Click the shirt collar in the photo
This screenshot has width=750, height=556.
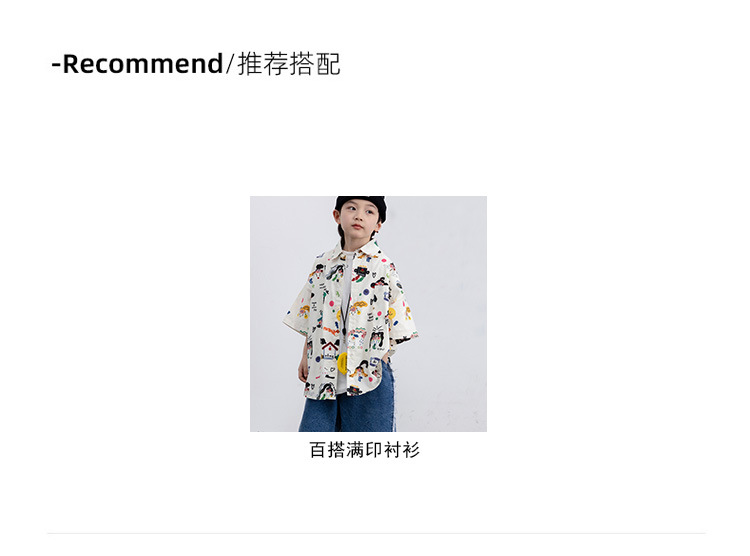click(361, 251)
